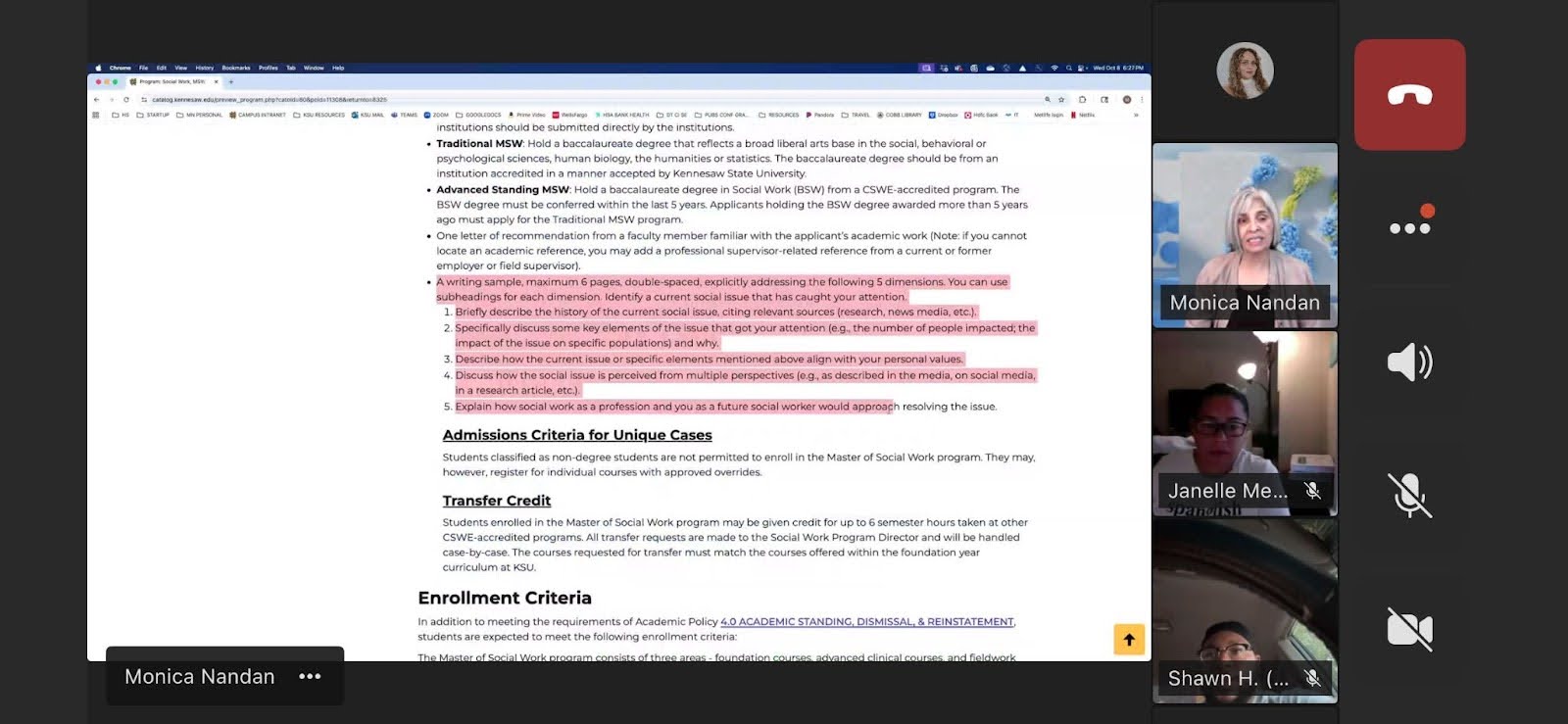The image size is (1568, 724).
Task: Expand hidden bookmarks overflow chevron
Action: point(1136,115)
